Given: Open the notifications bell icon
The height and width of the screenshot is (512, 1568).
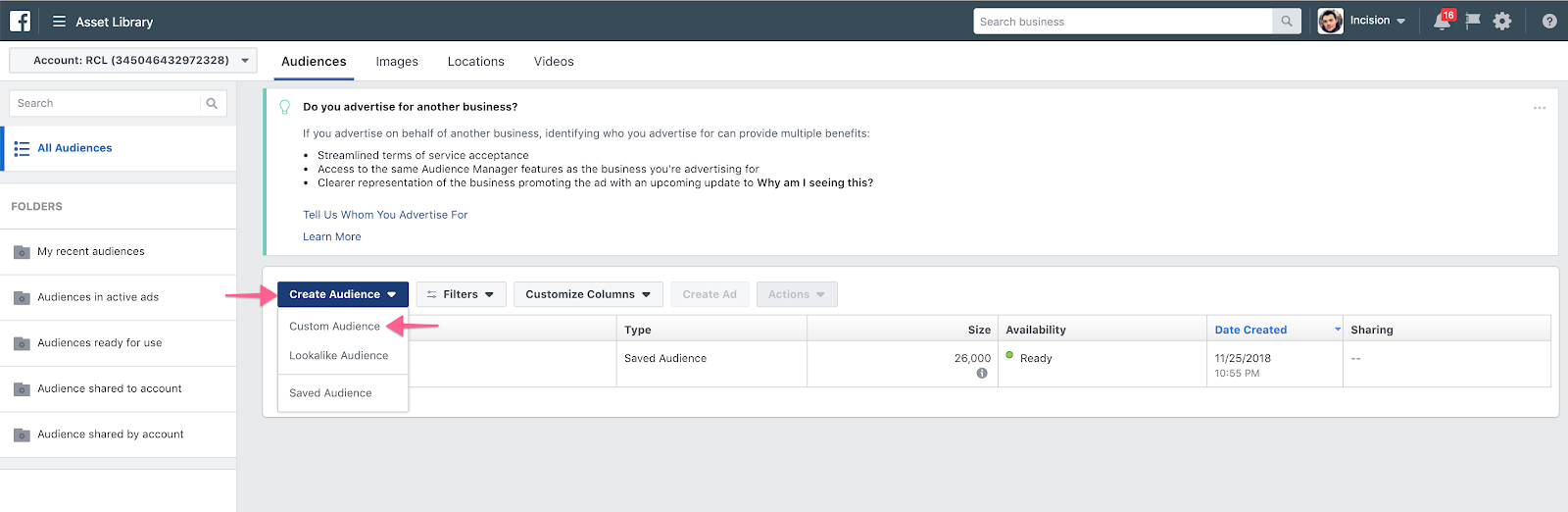Looking at the screenshot, I should (1442, 22).
